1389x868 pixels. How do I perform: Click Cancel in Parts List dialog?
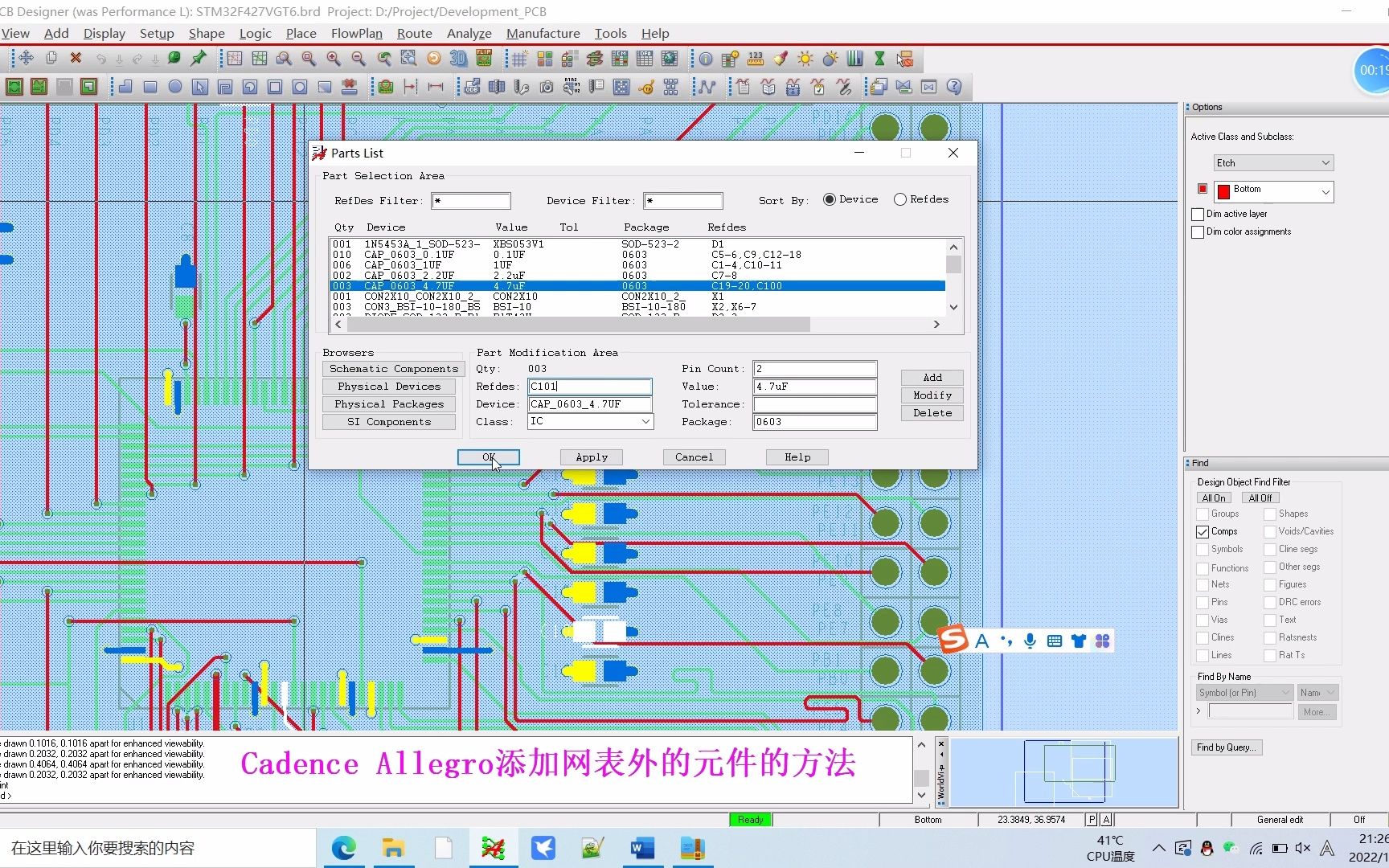pos(694,457)
